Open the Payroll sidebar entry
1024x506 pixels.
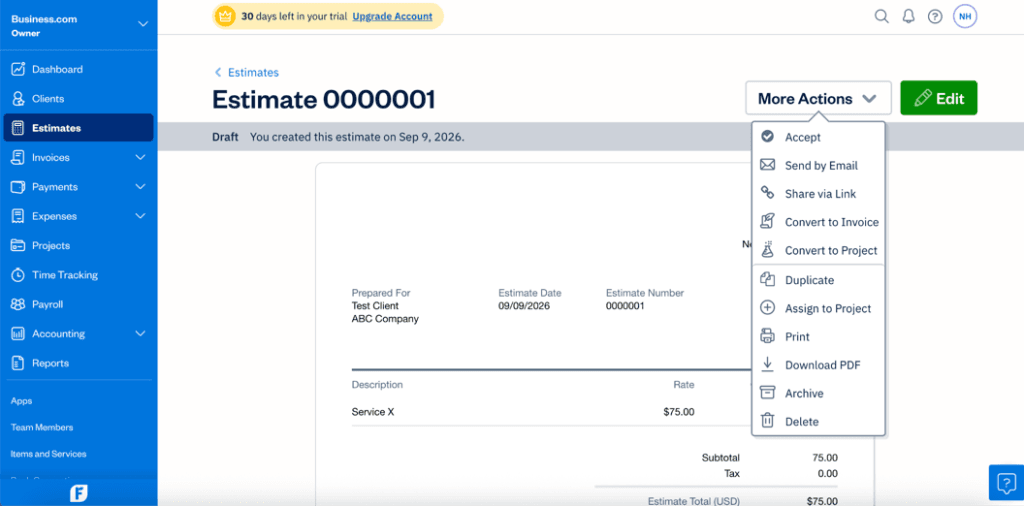[78, 304]
